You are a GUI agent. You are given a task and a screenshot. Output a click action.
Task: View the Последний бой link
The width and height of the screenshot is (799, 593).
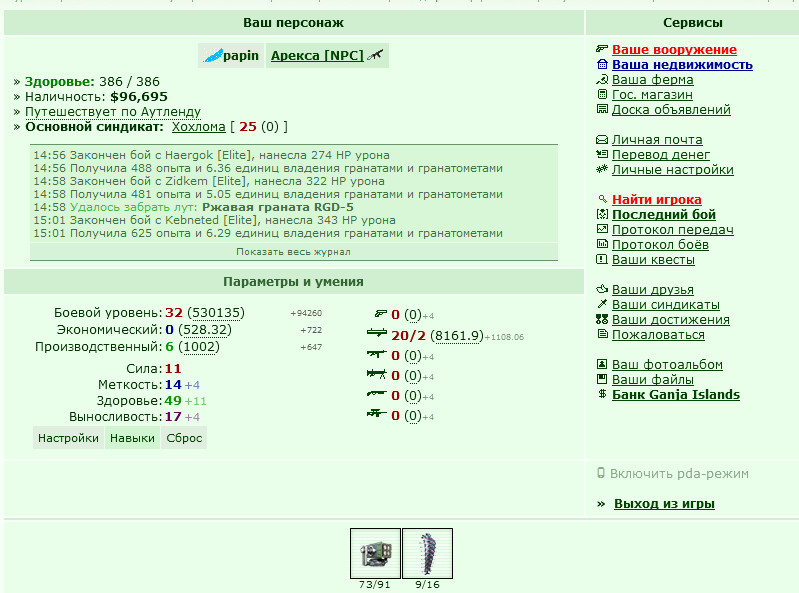click(663, 214)
